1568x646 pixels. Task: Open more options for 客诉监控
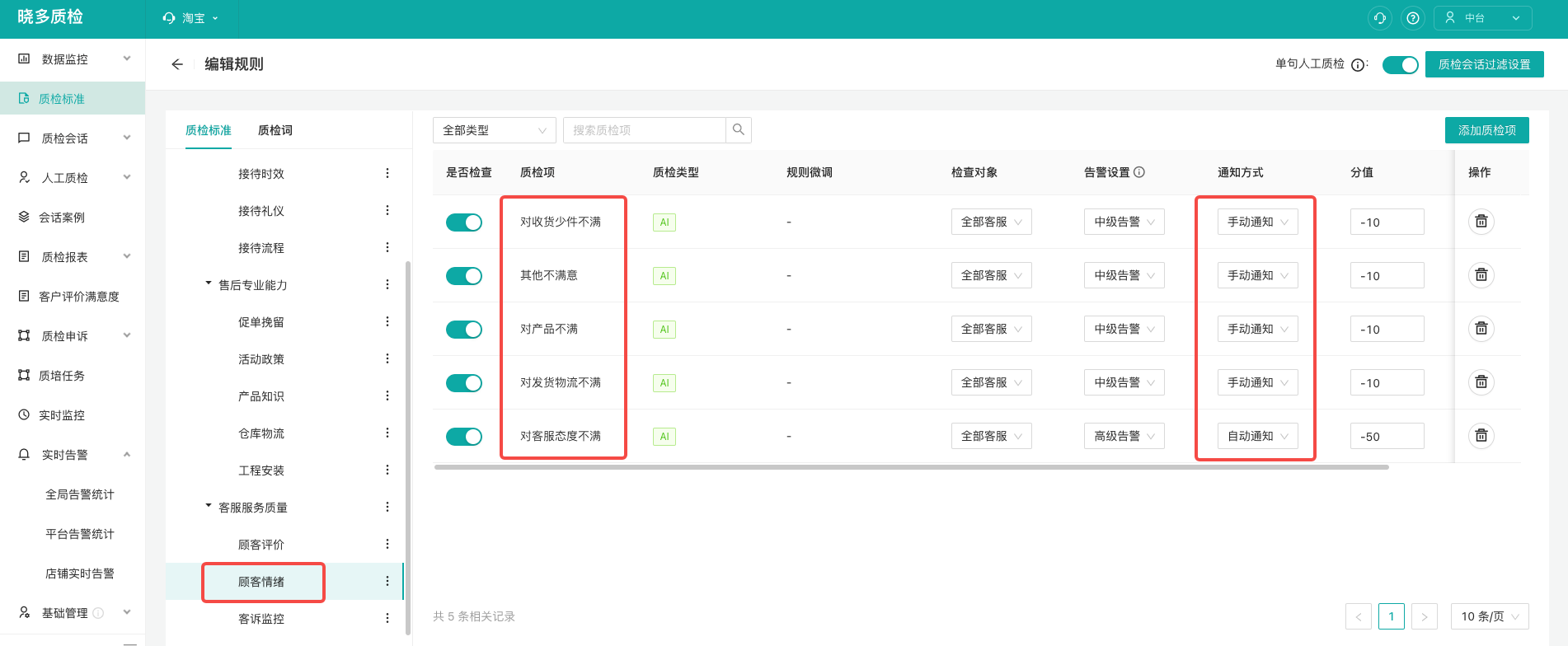[x=387, y=618]
